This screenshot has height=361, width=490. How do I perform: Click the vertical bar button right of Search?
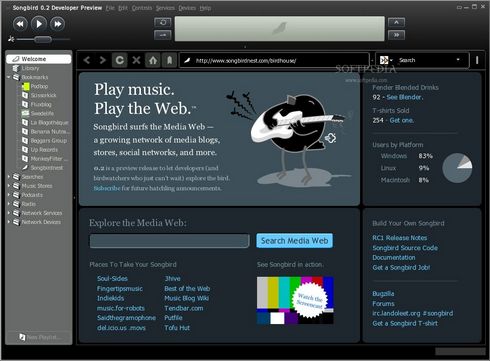(477, 60)
